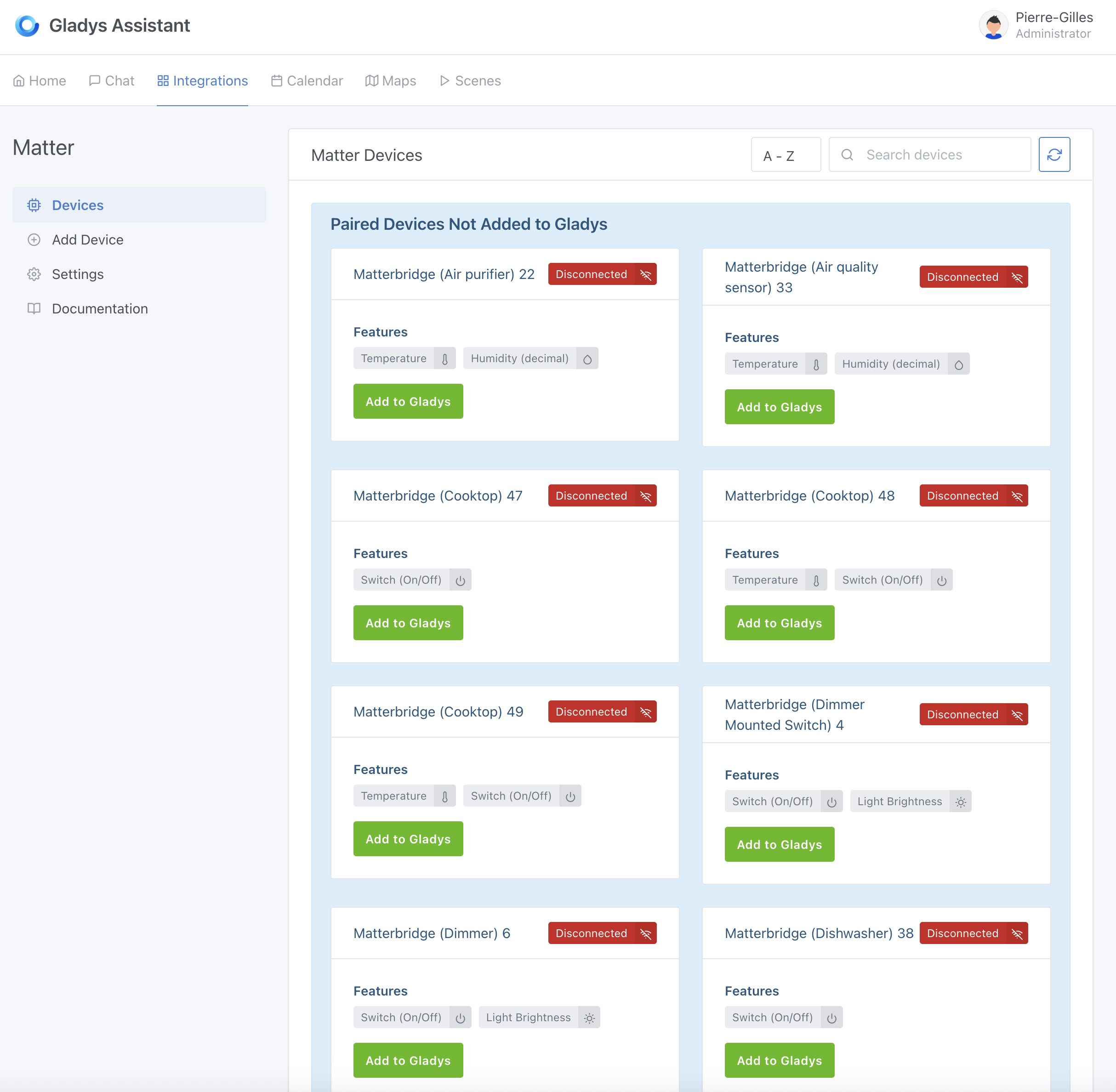Click power icon on Cooktop 47 Switch
The image size is (1116, 1092).
click(460, 580)
